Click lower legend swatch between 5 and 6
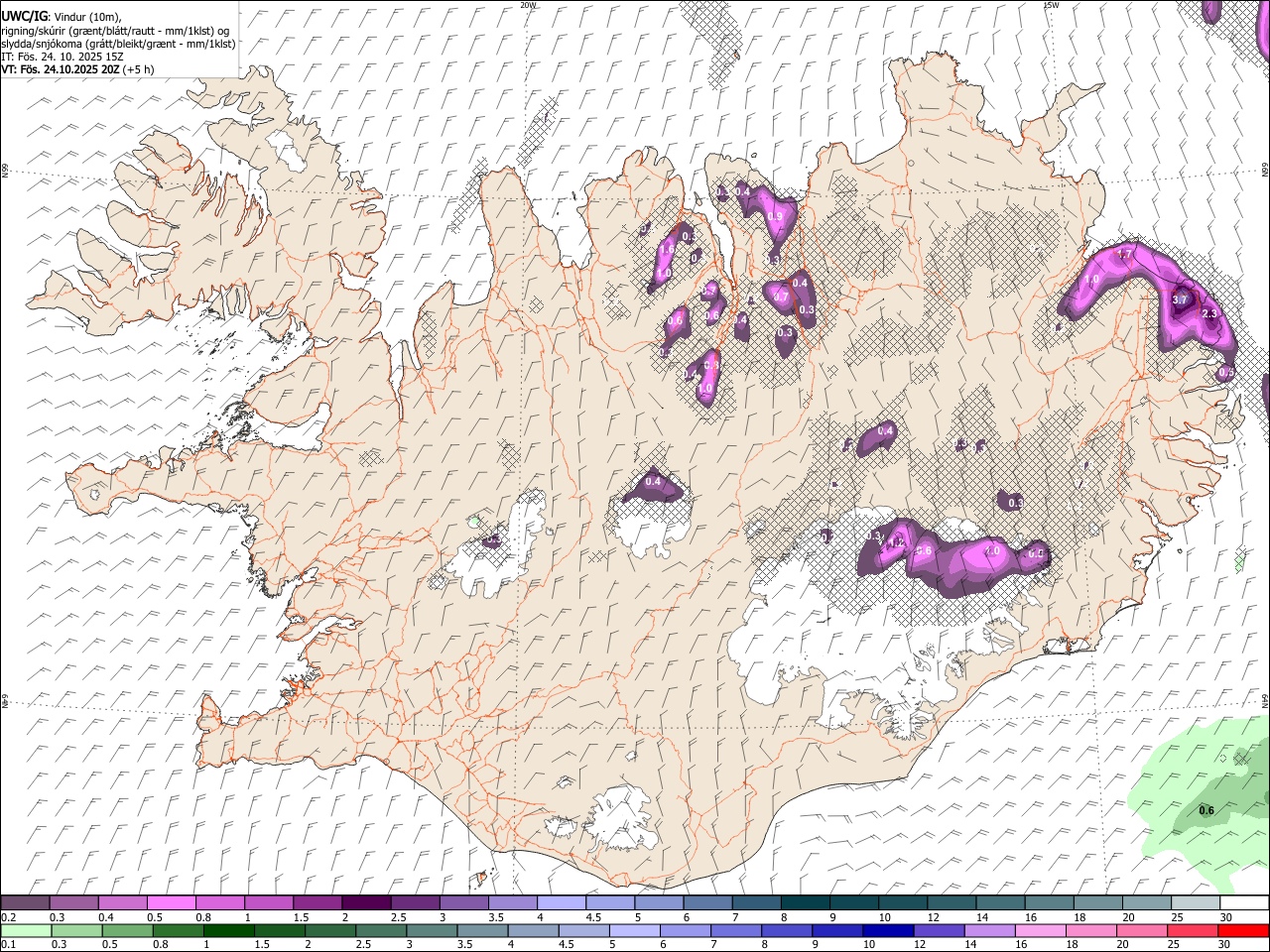This screenshot has height=952, width=1270. 635,930
